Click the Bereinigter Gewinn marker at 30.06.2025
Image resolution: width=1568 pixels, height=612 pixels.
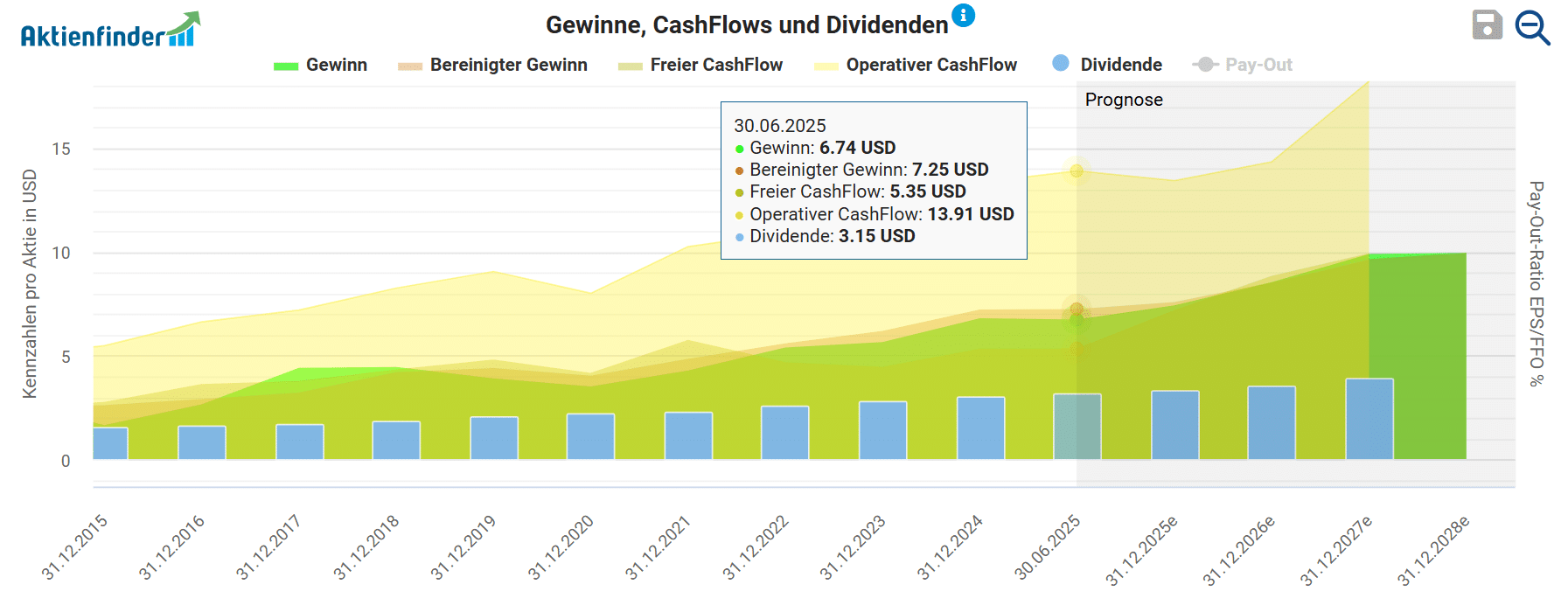[x=1077, y=309]
